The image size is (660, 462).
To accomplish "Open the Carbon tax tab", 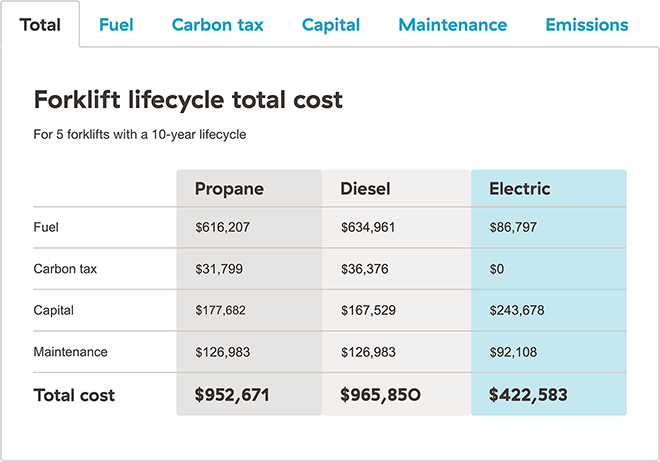I will click(x=217, y=25).
